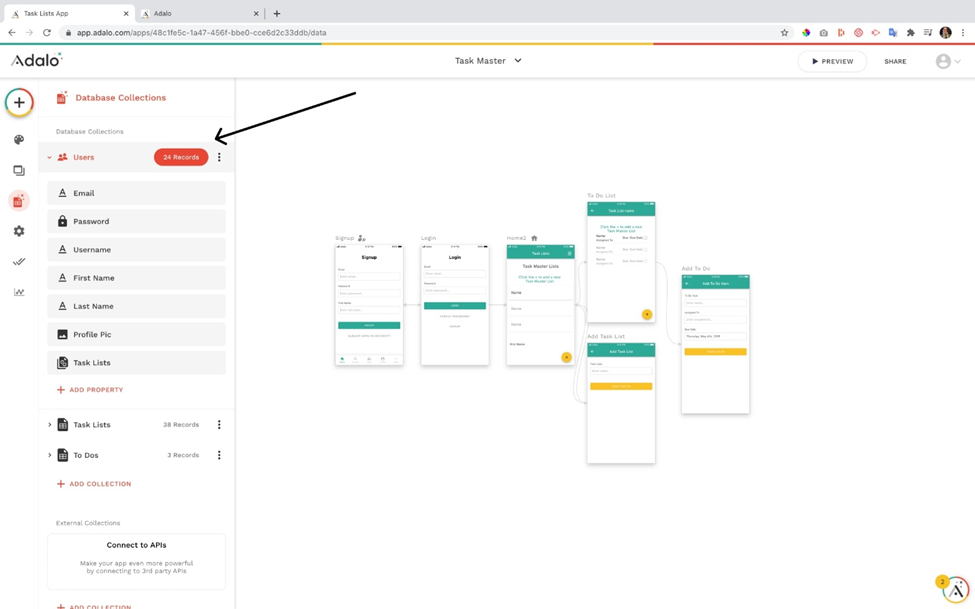Select the Signup screen thumbnail

[369, 305]
